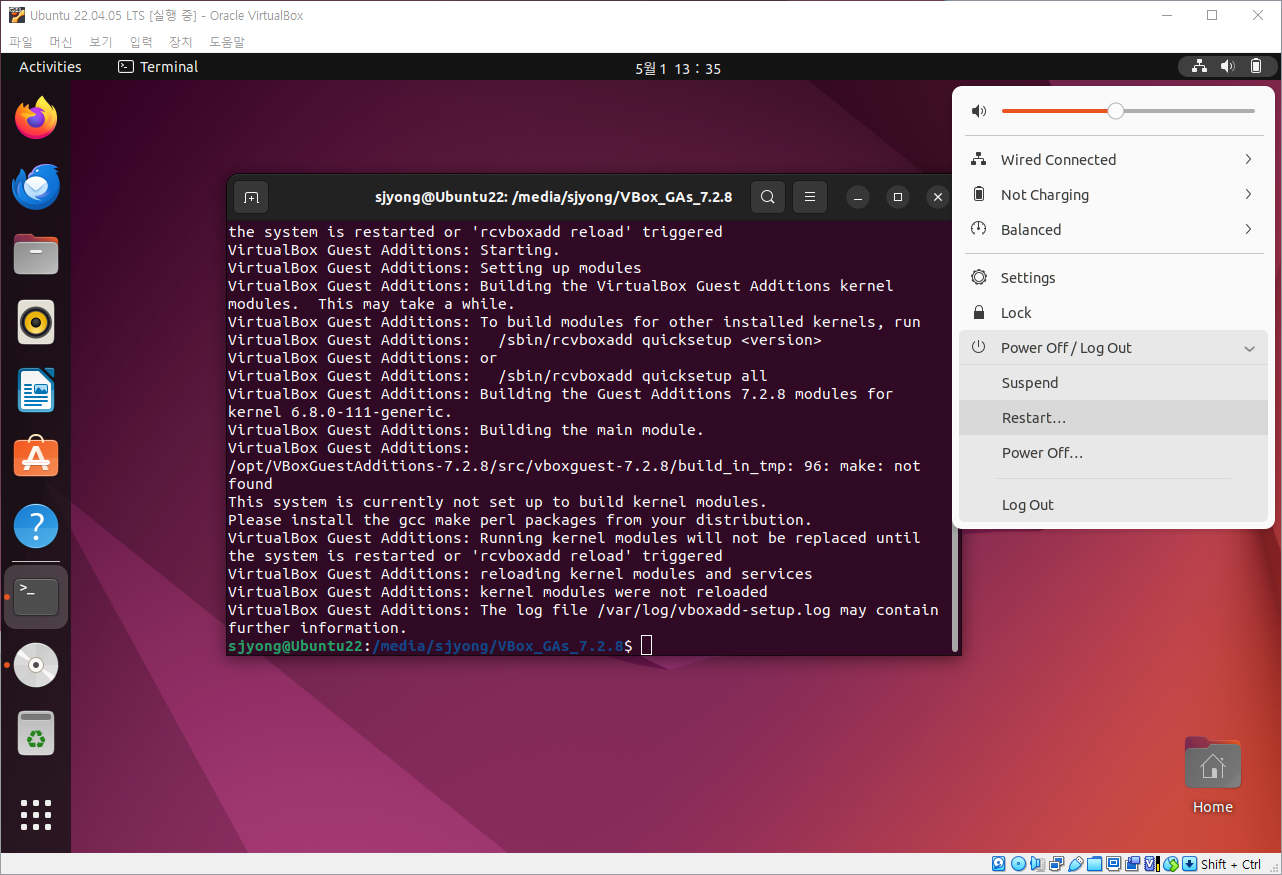Maximize the Terminal window
This screenshot has height=875, width=1282.
pos(898,197)
